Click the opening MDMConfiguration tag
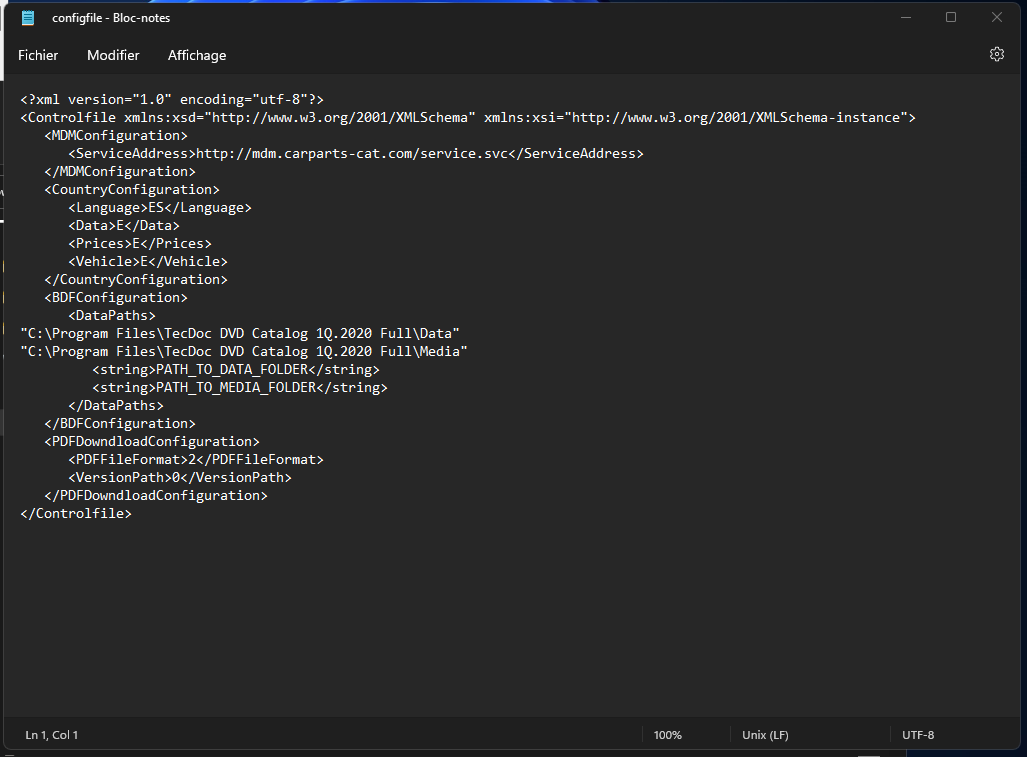The width and height of the screenshot is (1027, 757). coord(116,136)
